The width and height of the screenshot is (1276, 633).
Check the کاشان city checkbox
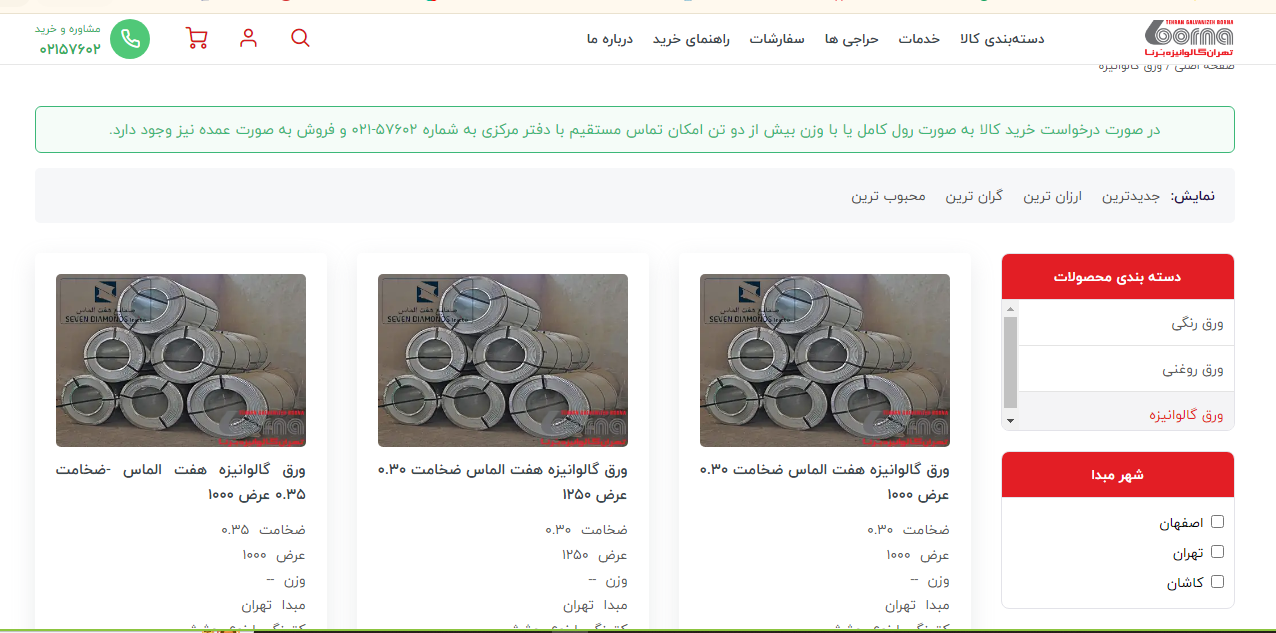pos(1217,582)
